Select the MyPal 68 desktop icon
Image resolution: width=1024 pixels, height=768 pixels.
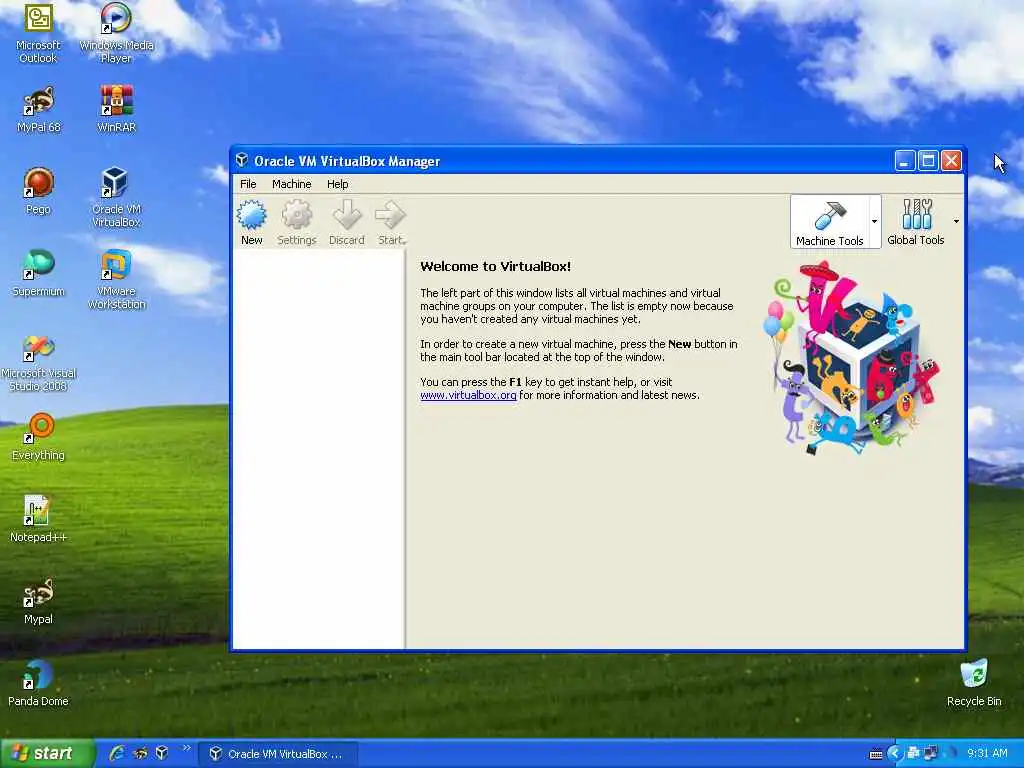[x=38, y=110]
